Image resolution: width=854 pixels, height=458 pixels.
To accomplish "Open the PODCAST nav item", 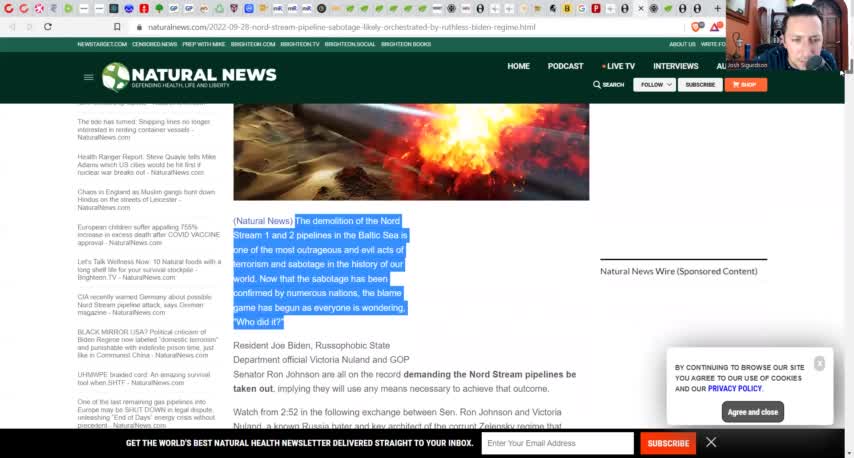I will (x=565, y=66).
